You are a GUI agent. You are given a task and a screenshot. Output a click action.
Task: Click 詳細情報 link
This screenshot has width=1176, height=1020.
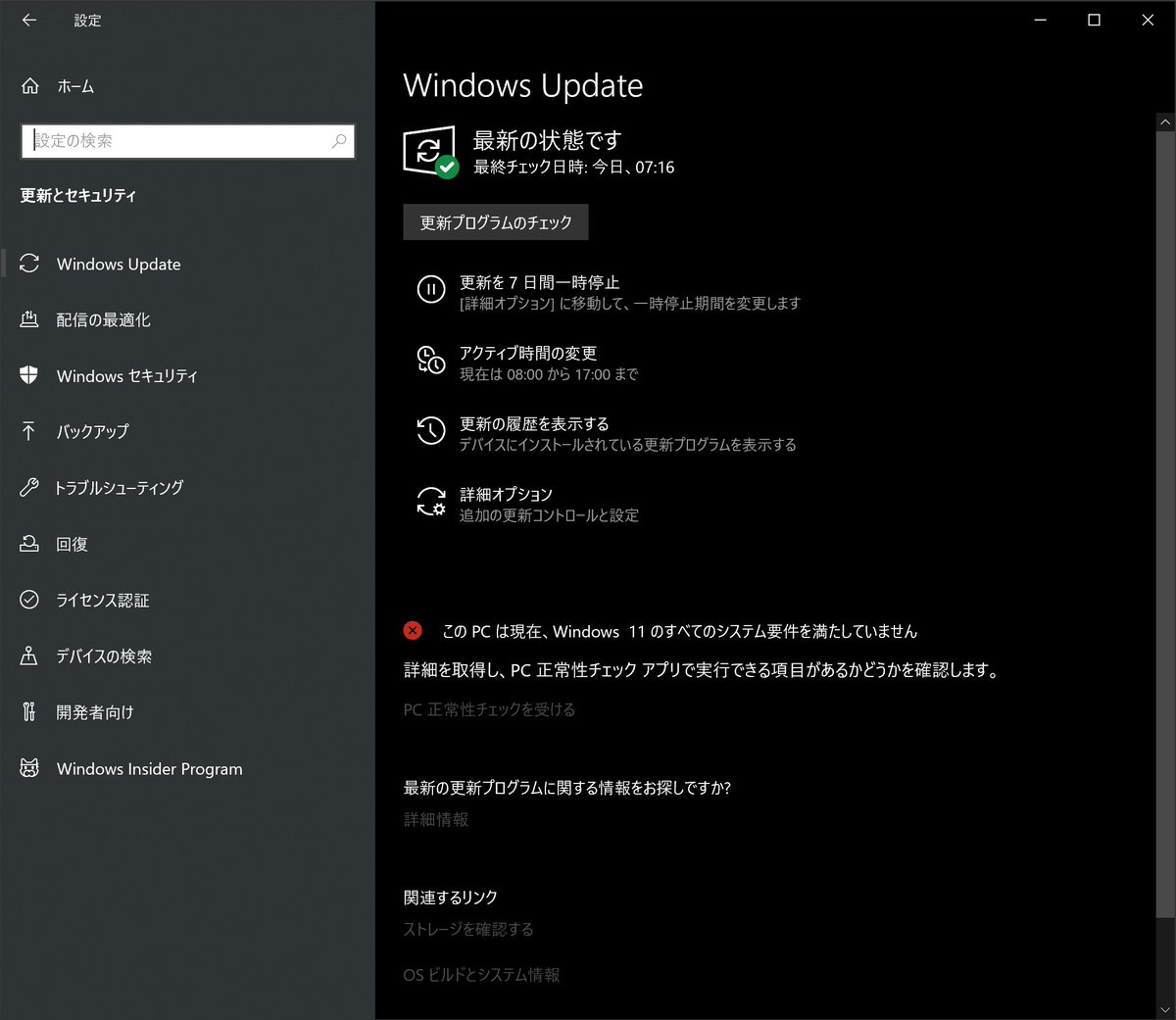click(x=436, y=819)
